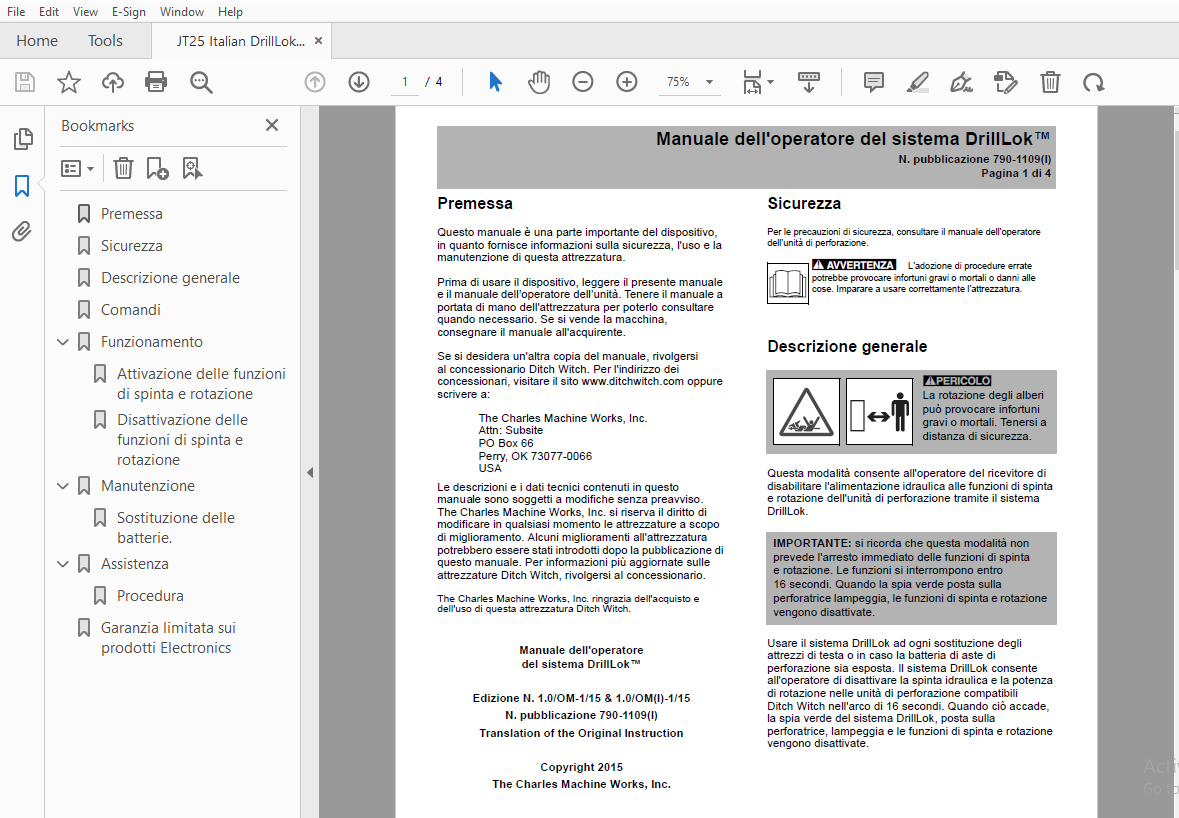The image size is (1179, 818).
Task: Delete page using trash toolbar icon
Action: point(1050,82)
